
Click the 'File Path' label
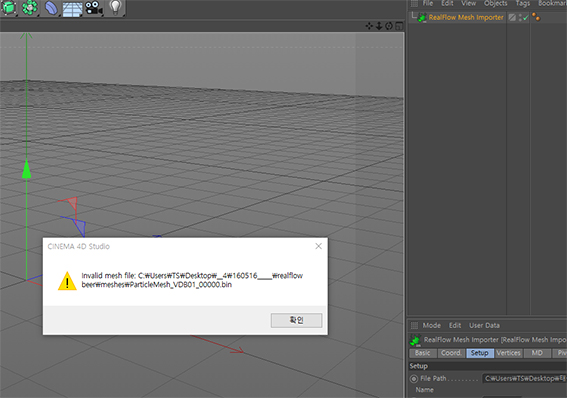click(x=433, y=378)
